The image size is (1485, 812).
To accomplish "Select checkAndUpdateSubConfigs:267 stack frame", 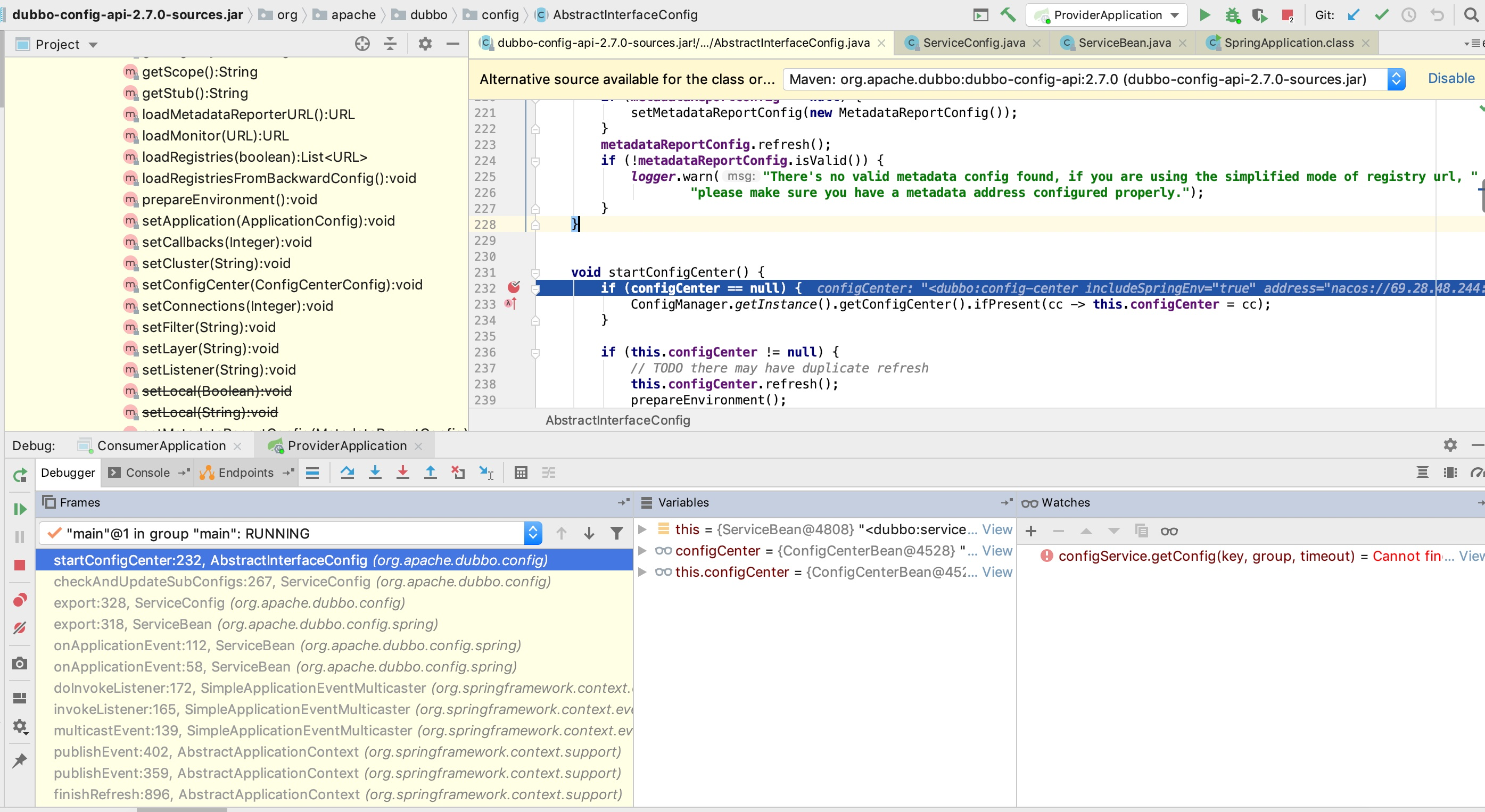I will click(302, 582).
